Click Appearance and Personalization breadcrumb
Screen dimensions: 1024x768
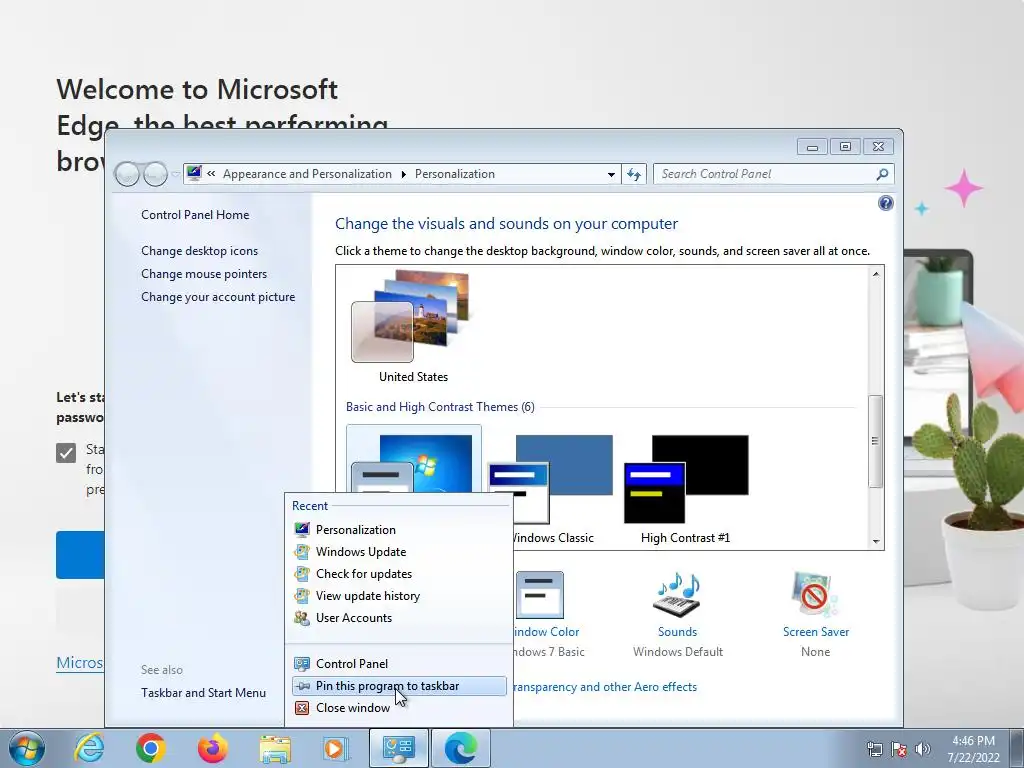[x=307, y=174]
